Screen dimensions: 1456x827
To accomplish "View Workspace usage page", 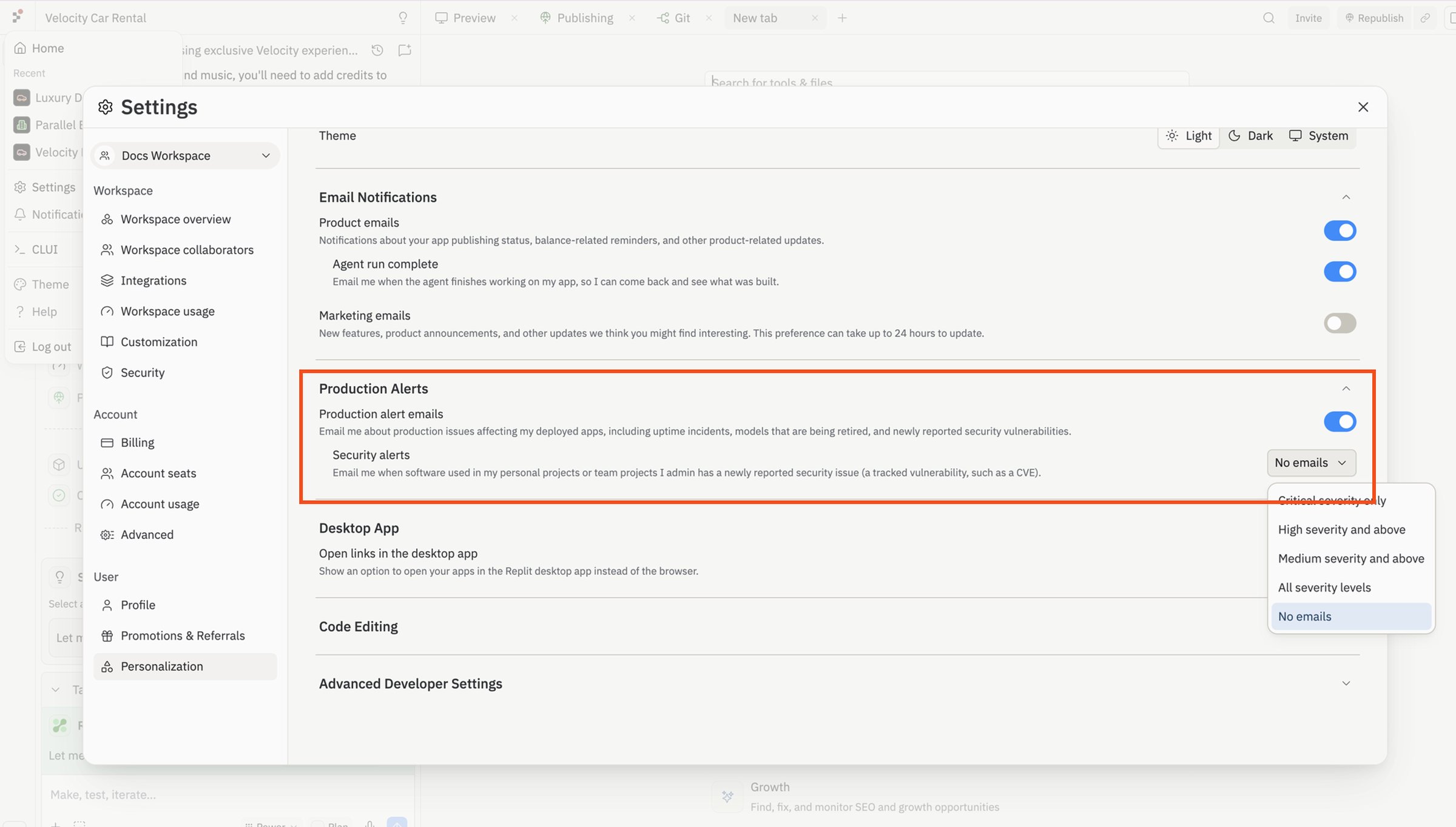I will click(x=167, y=311).
